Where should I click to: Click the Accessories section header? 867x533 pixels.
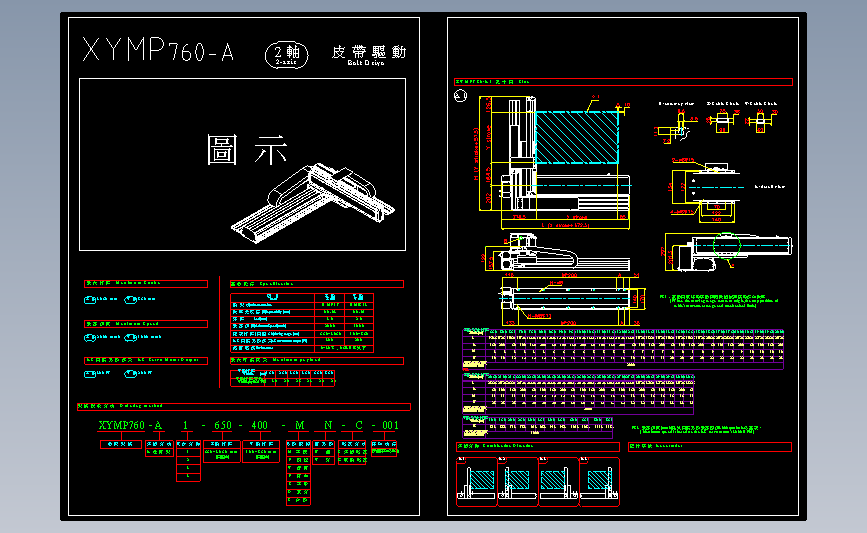point(710,446)
